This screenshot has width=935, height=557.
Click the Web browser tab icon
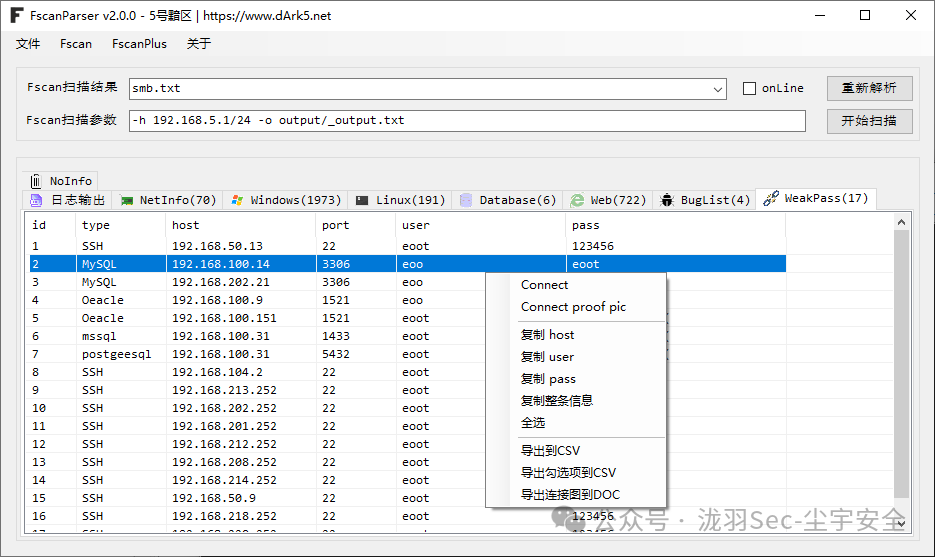(x=577, y=200)
